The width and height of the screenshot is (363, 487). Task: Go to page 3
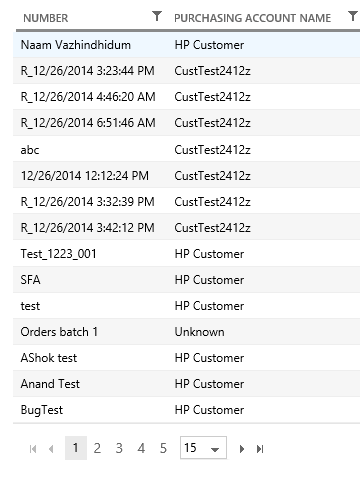coord(119,448)
